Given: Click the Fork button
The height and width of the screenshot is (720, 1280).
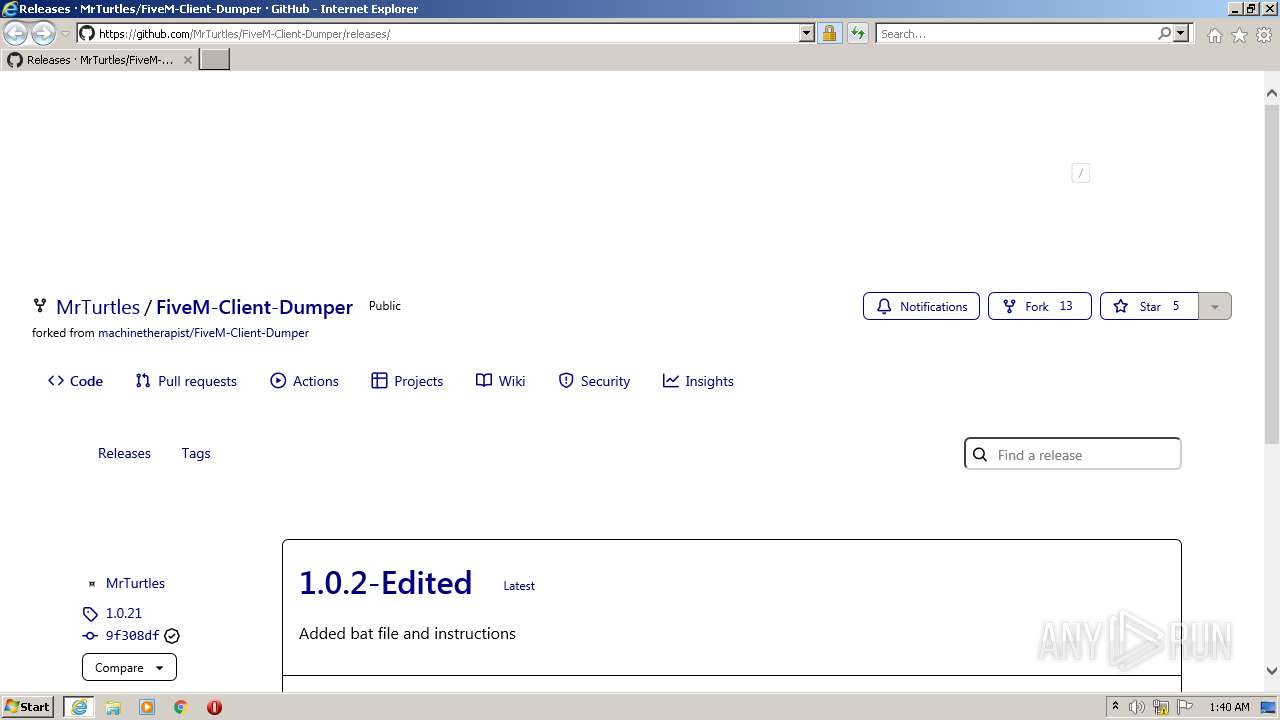Looking at the screenshot, I should click(x=1039, y=306).
